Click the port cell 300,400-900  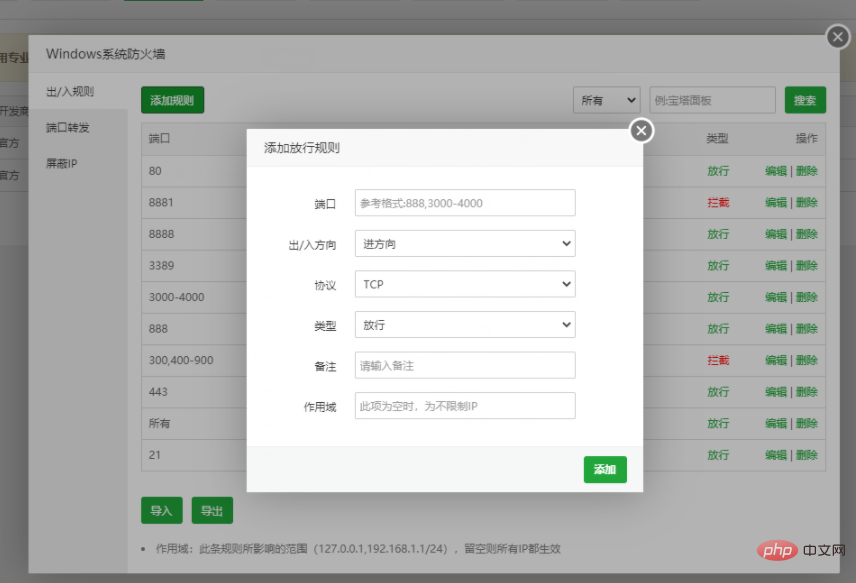[181, 360]
